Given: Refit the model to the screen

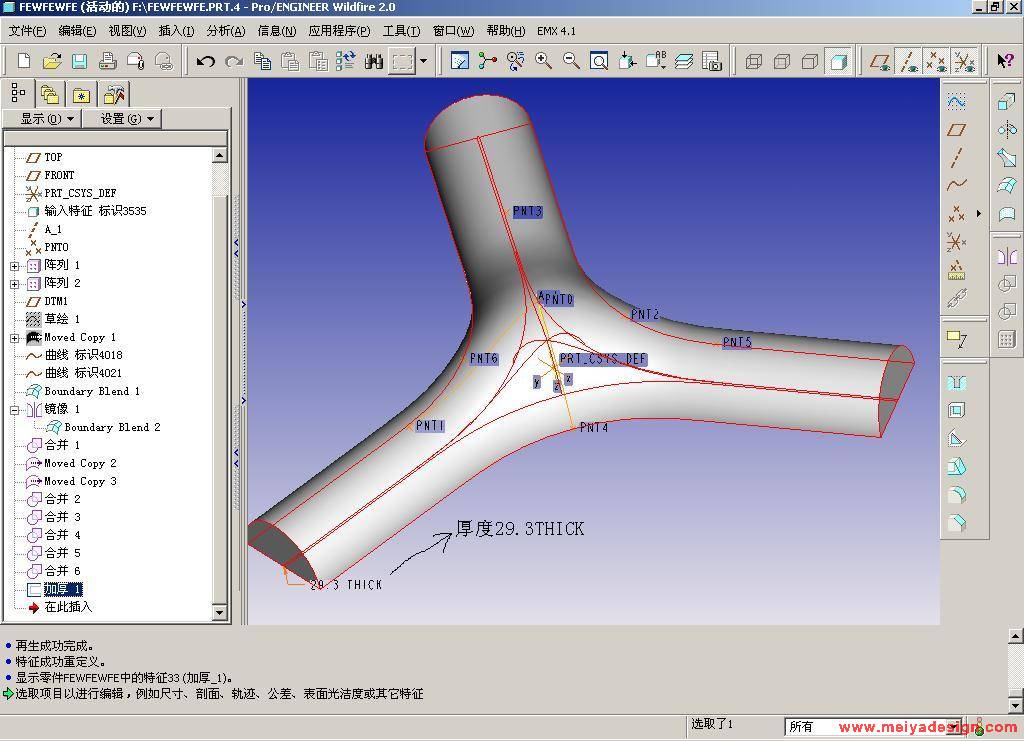Looking at the screenshot, I should (599, 61).
